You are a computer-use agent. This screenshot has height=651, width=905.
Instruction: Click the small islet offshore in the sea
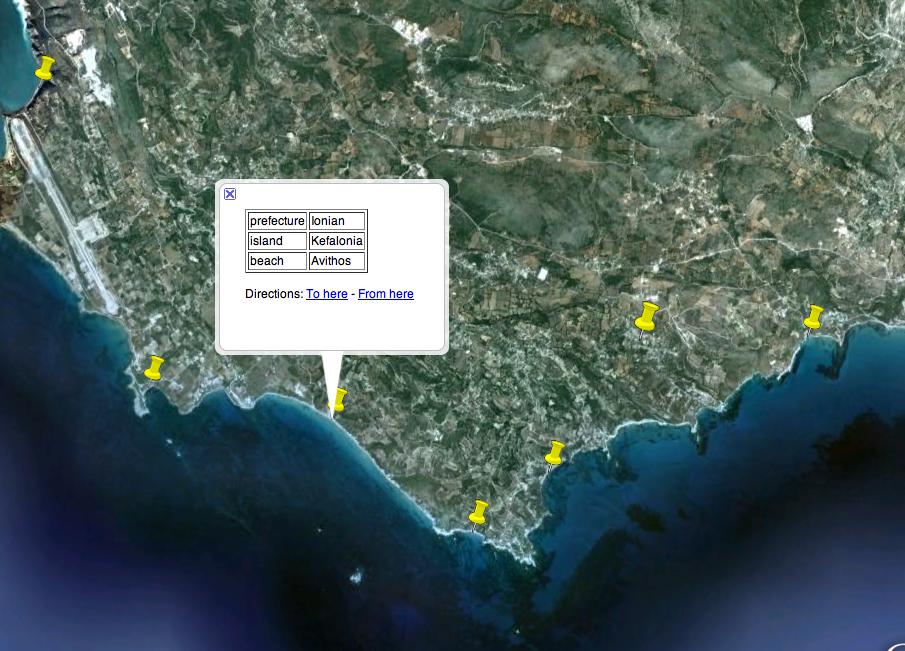pos(356,576)
